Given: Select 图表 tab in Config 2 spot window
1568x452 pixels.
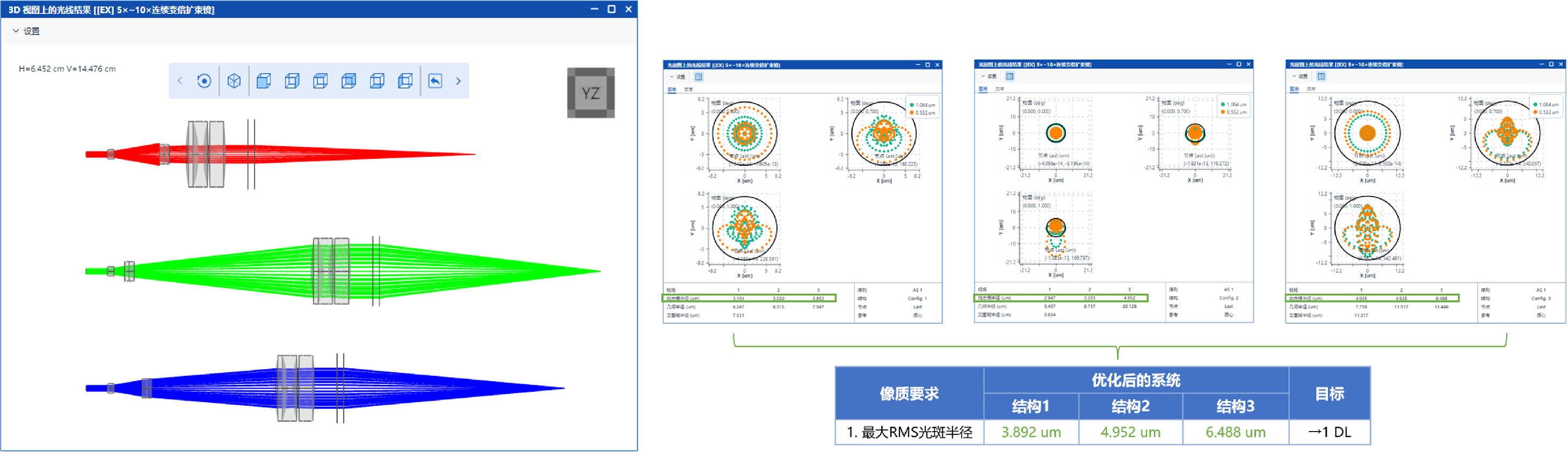Looking at the screenshot, I should pos(983,90).
